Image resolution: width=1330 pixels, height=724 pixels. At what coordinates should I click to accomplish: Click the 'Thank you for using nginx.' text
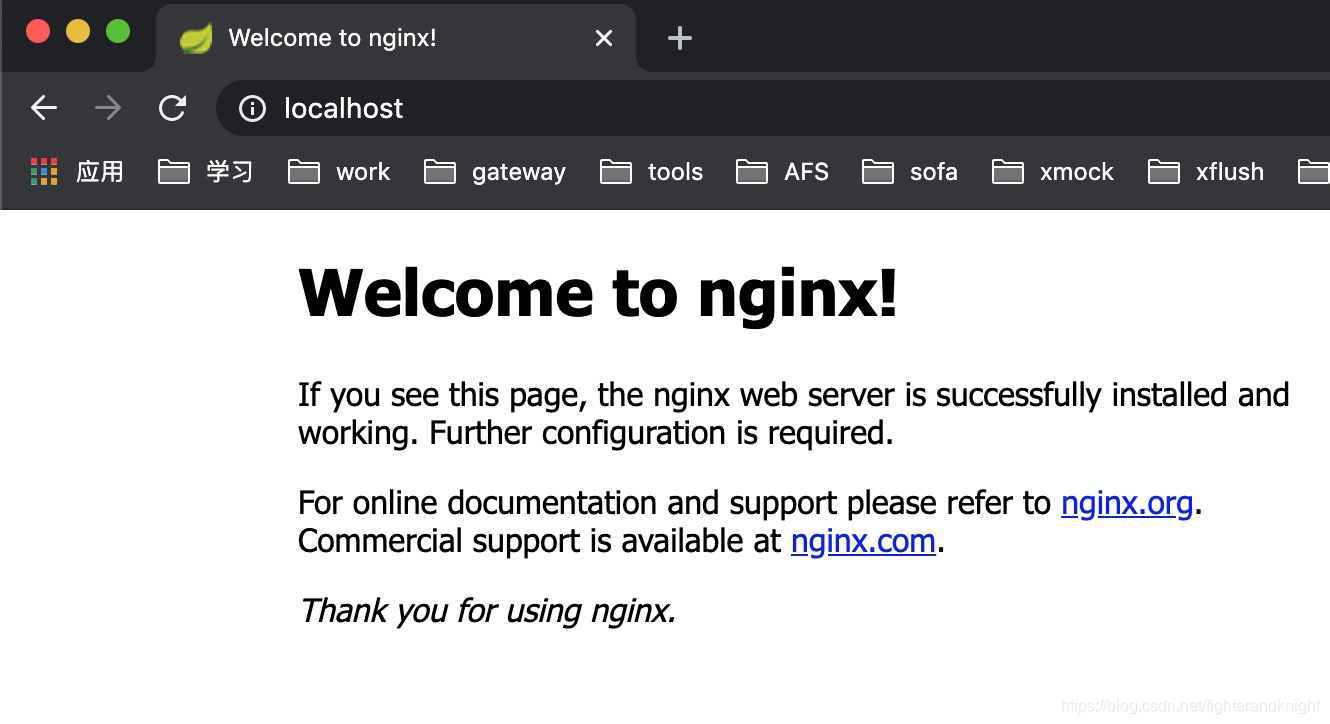tap(487, 610)
